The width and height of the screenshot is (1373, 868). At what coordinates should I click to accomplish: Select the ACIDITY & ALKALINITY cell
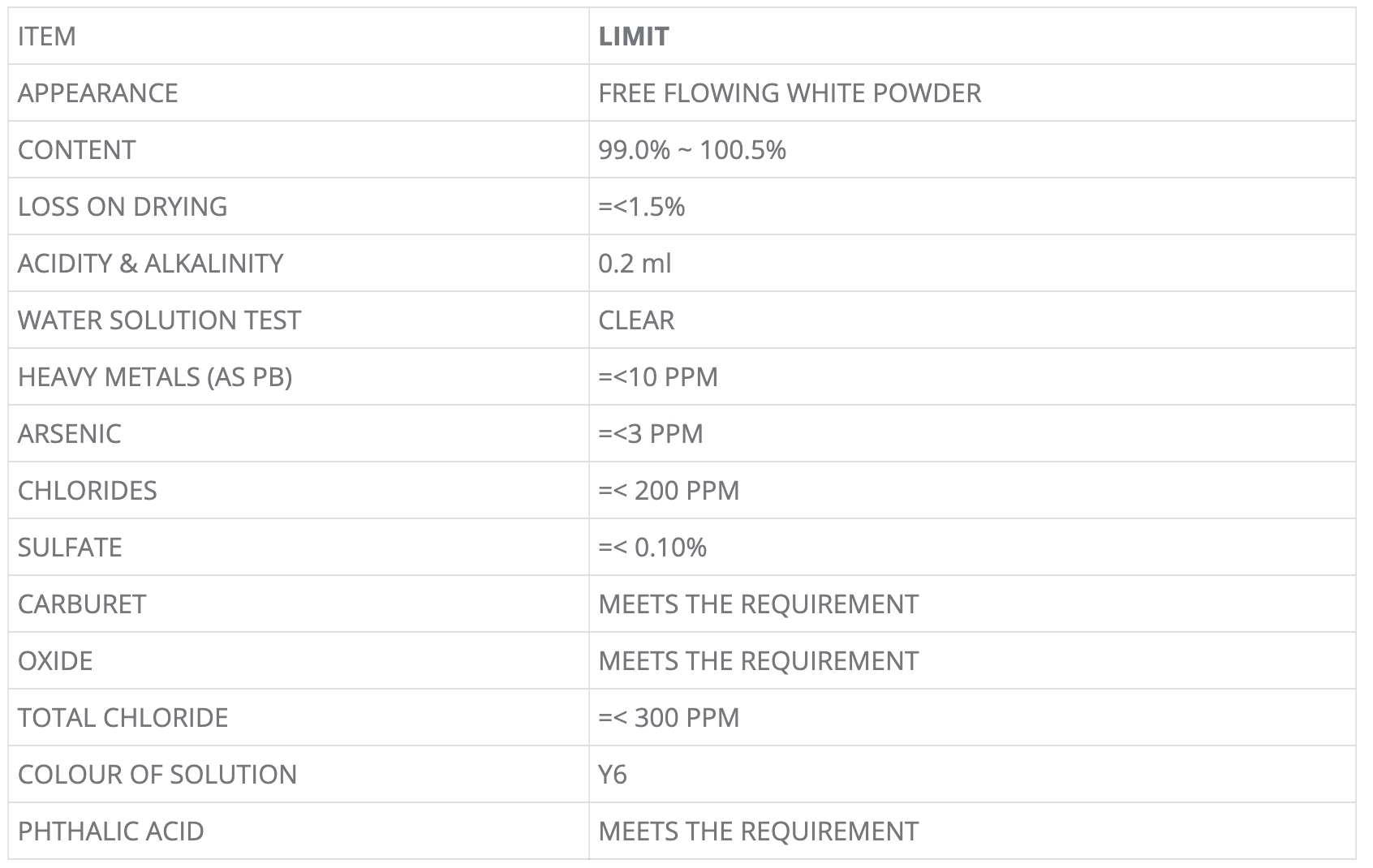tap(151, 264)
